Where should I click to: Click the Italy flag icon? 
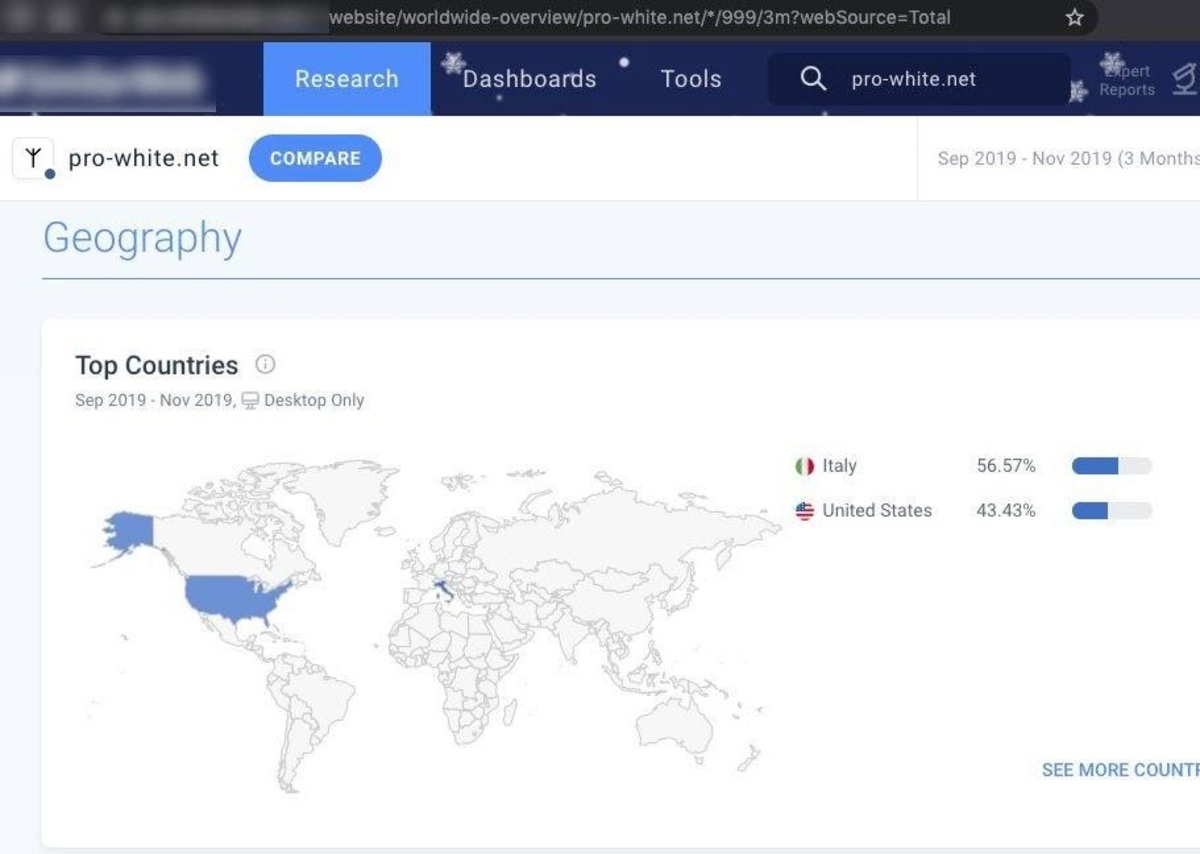pos(805,466)
